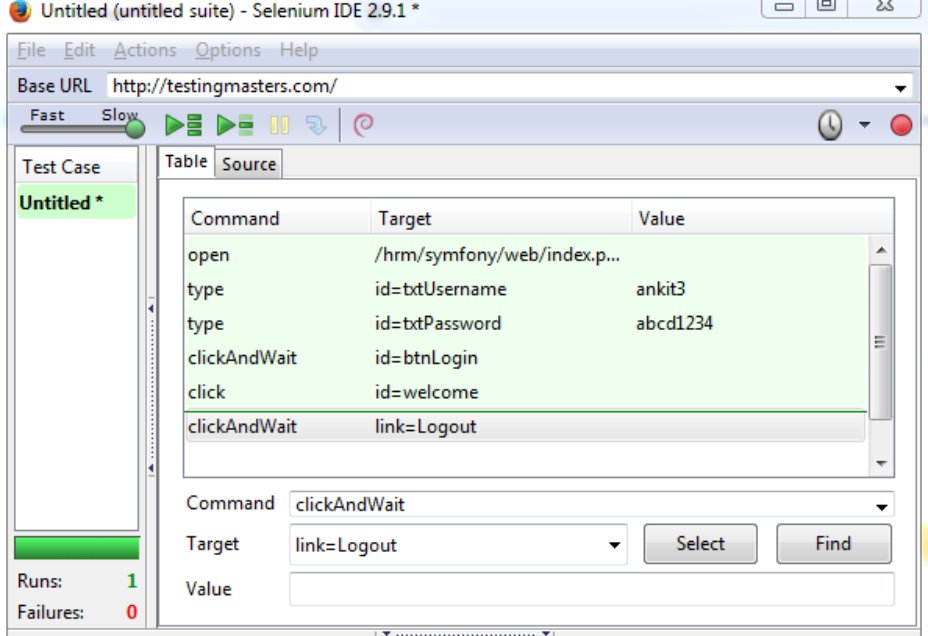This screenshot has width=928, height=636.
Task: Open the Command combo box dropdown
Action: (x=881, y=506)
